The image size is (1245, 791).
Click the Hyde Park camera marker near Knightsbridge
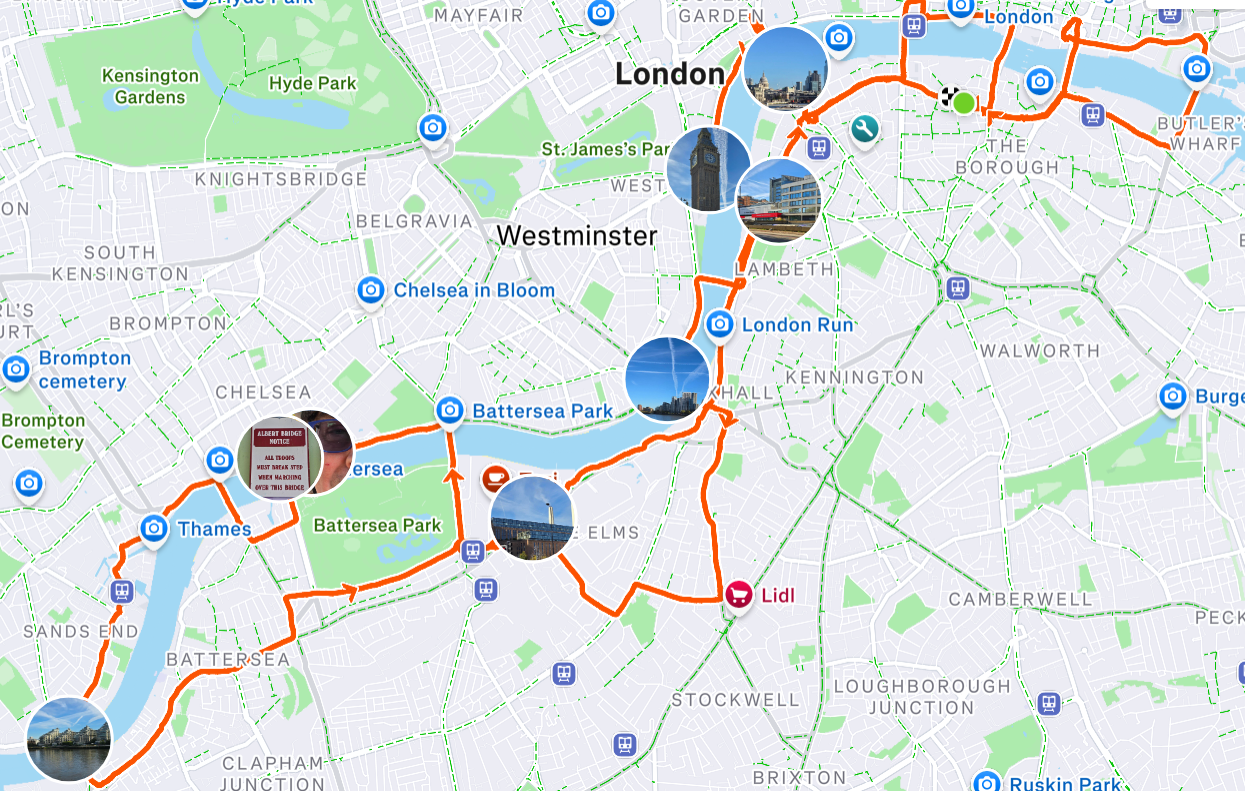click(x=433, y=128)
